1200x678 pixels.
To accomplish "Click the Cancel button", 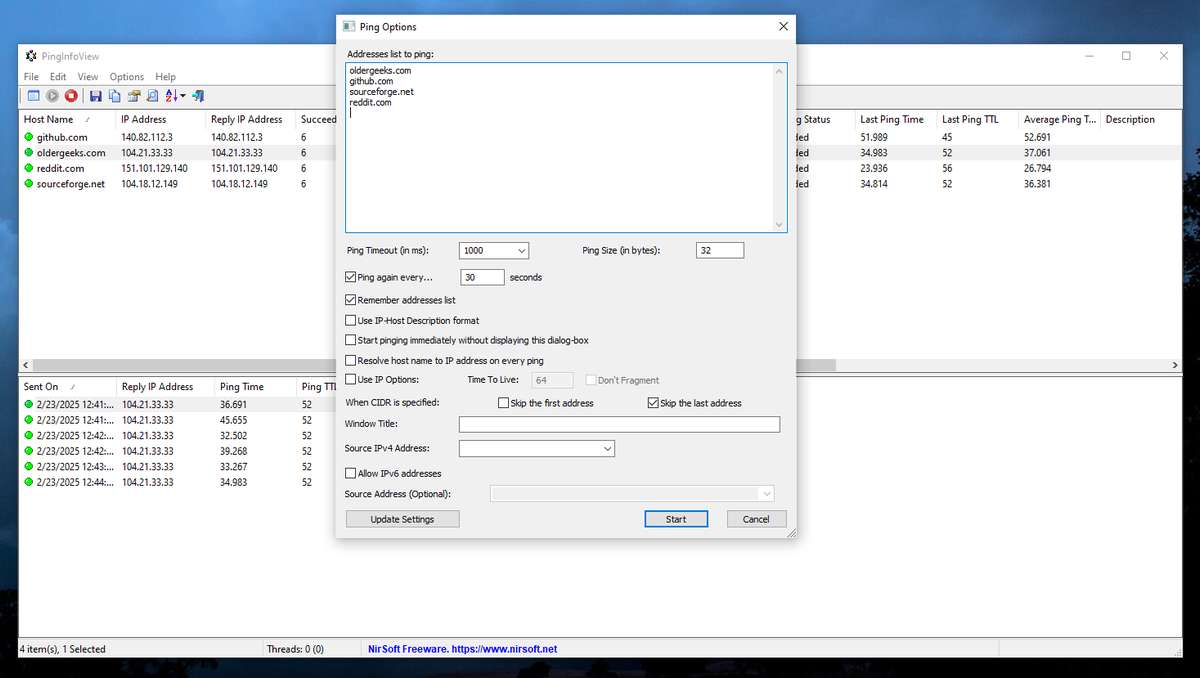I will click(756, 519).
